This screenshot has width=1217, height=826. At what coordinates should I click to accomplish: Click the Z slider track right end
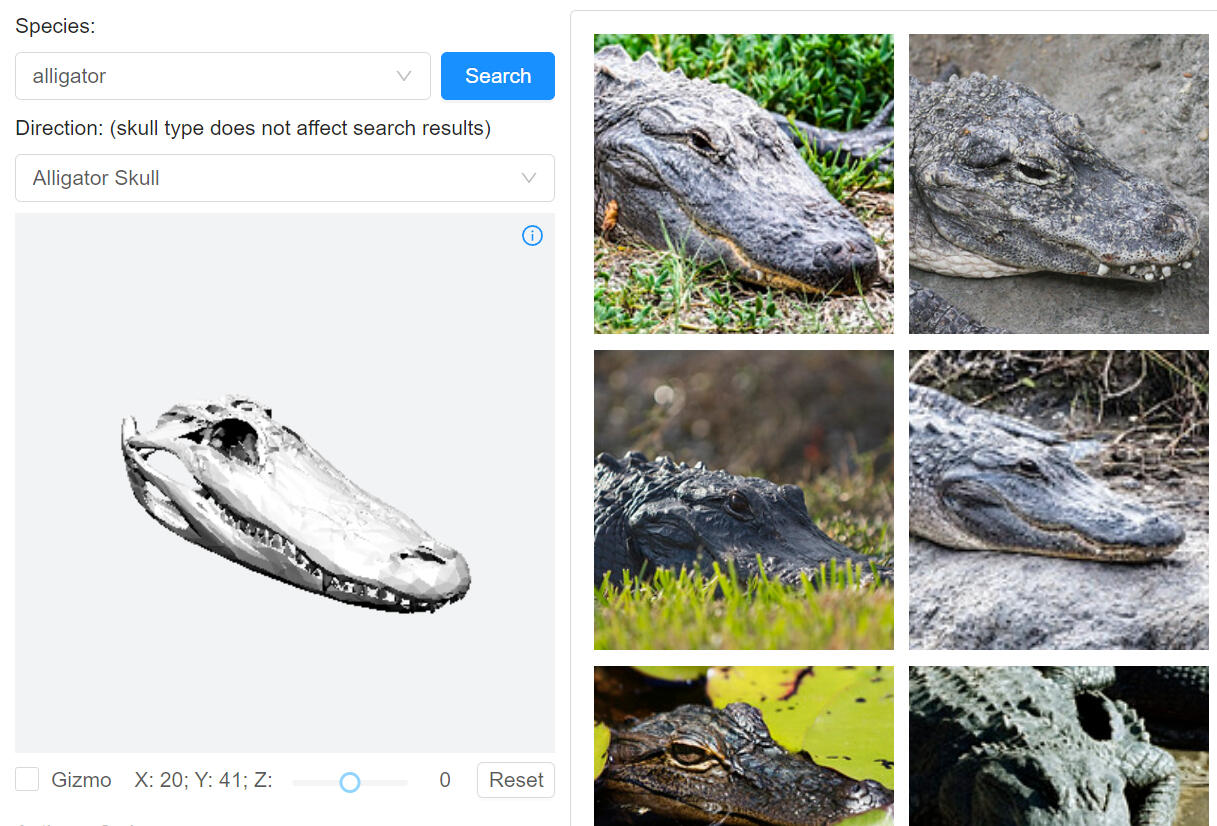coord(404,782)
